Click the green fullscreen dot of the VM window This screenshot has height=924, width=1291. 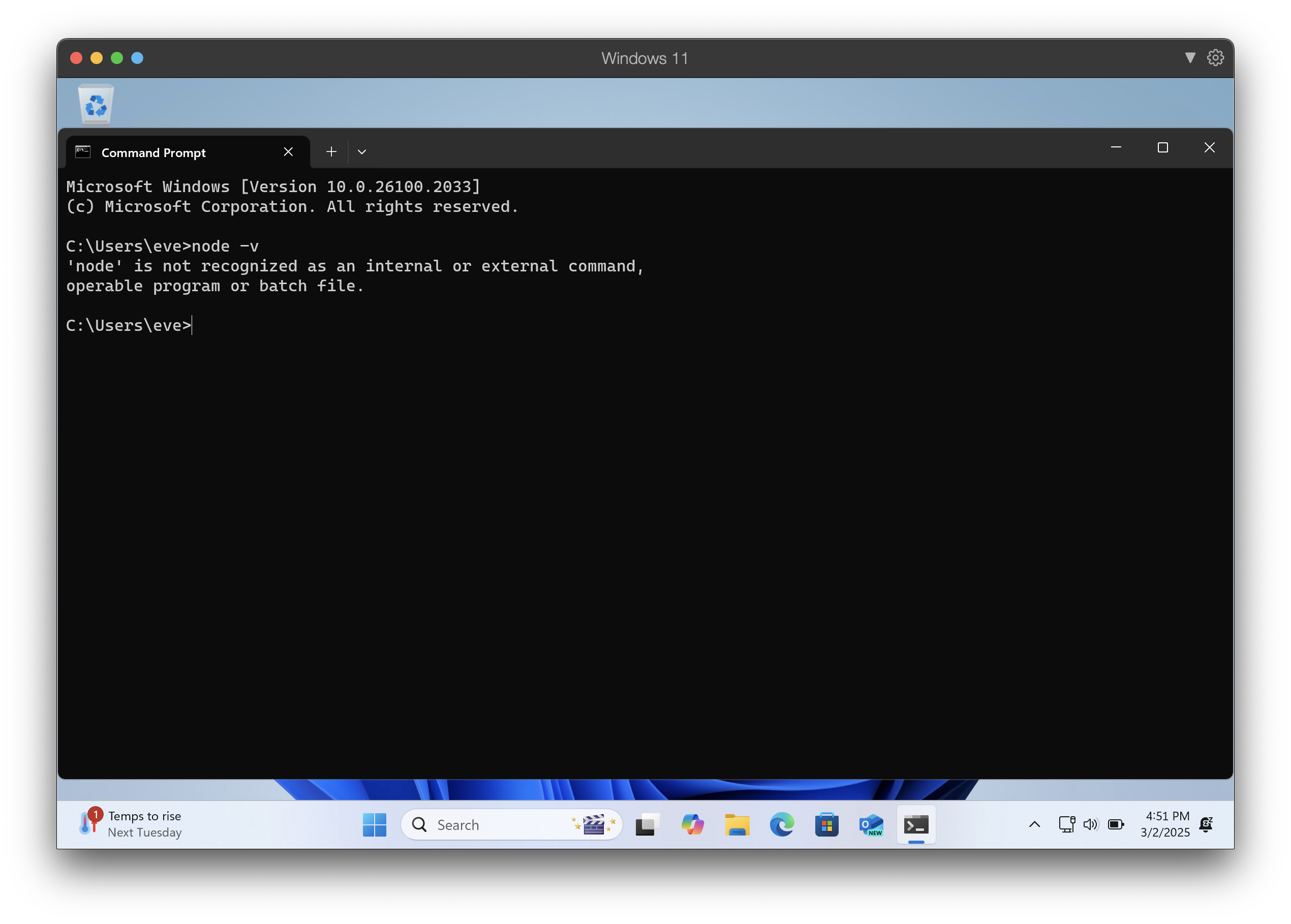117,58
